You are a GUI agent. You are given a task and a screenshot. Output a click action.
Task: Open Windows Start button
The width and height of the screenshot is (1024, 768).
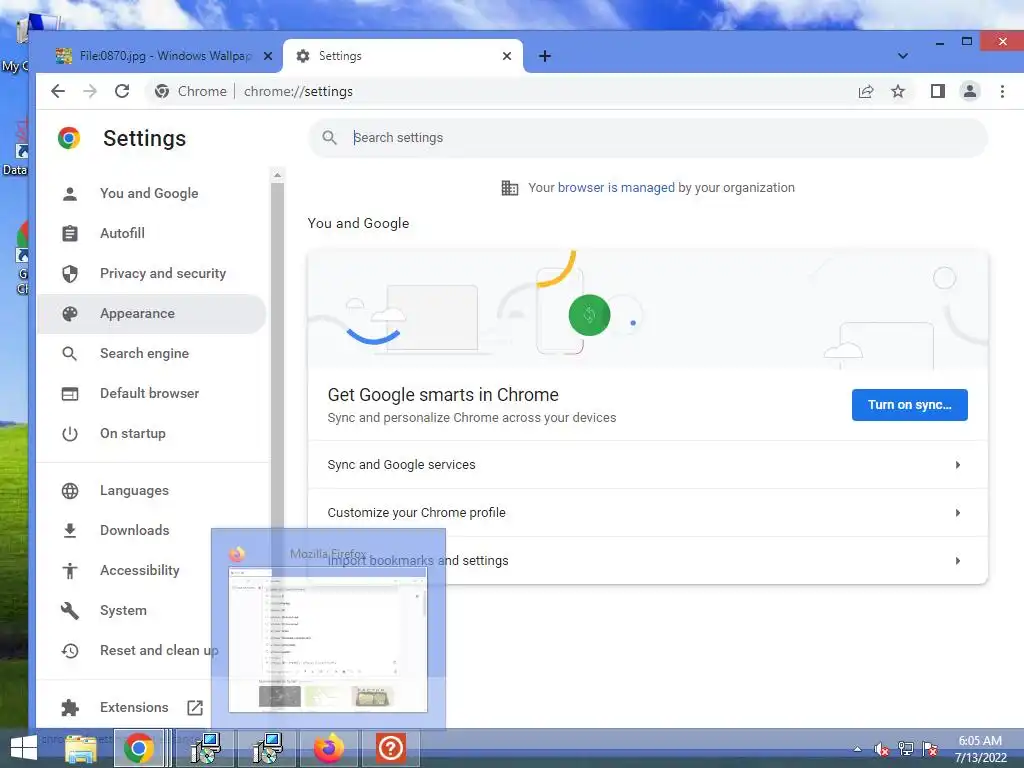(23, 748)
